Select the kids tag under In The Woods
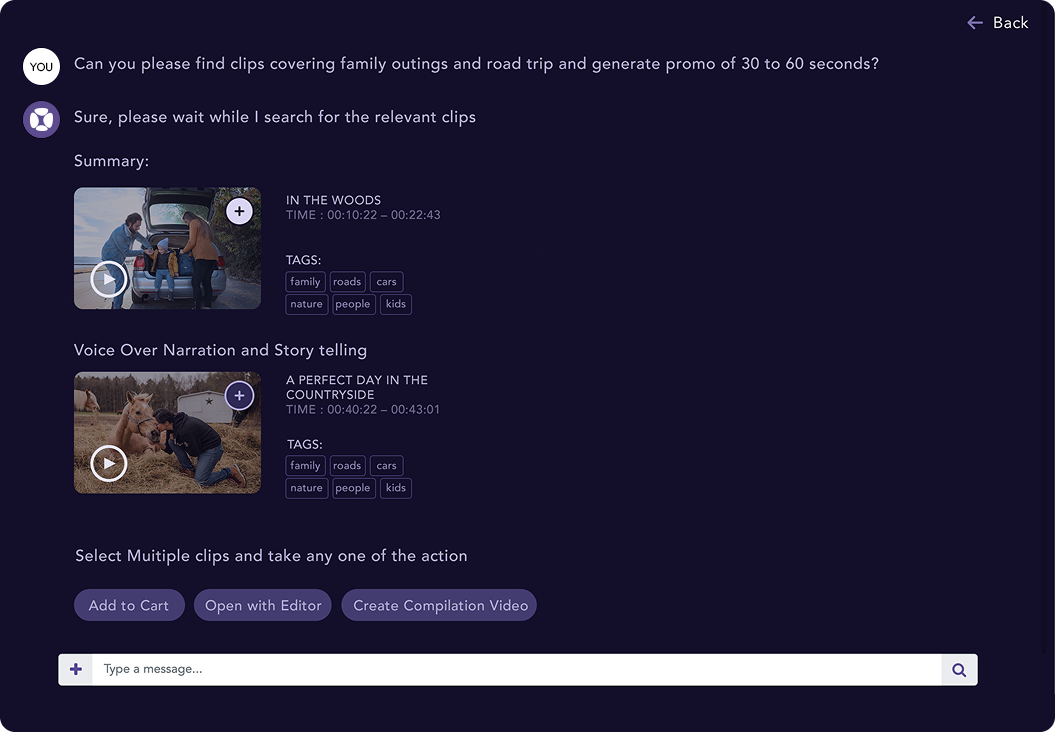1055x732 pixels. (396, 304)
